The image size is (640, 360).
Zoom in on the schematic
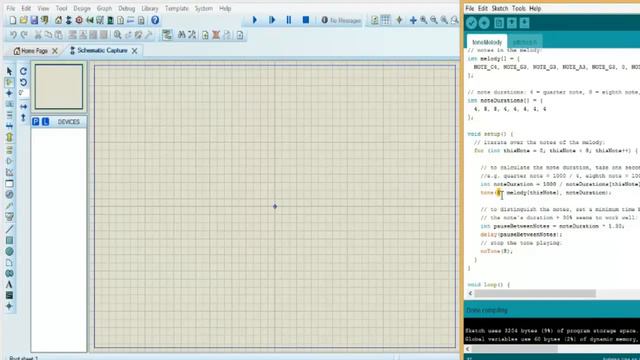tap(424, 20)
